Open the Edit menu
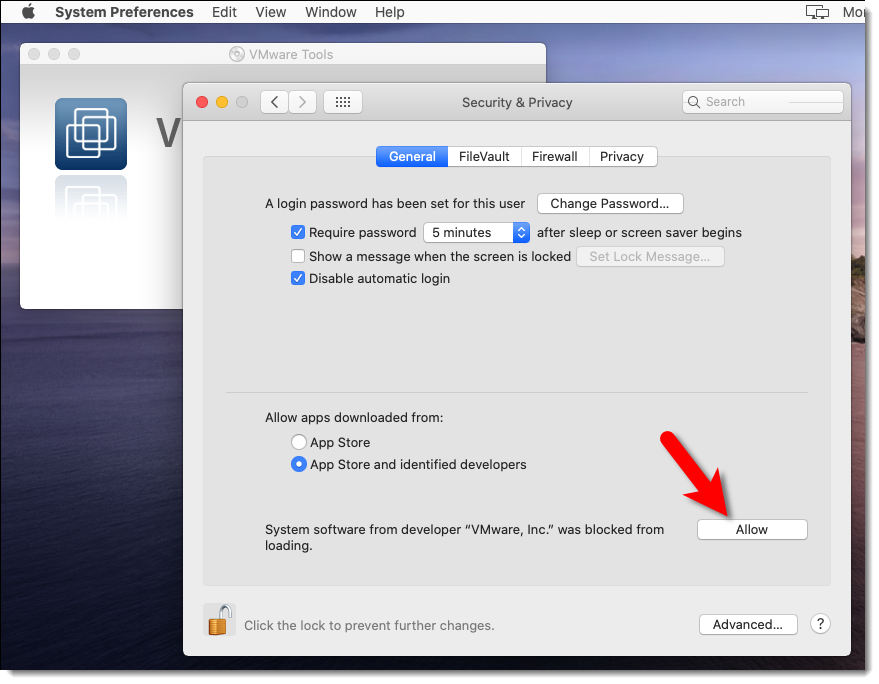This screenshot has height=684, width=879. click(x=224, y=12)
